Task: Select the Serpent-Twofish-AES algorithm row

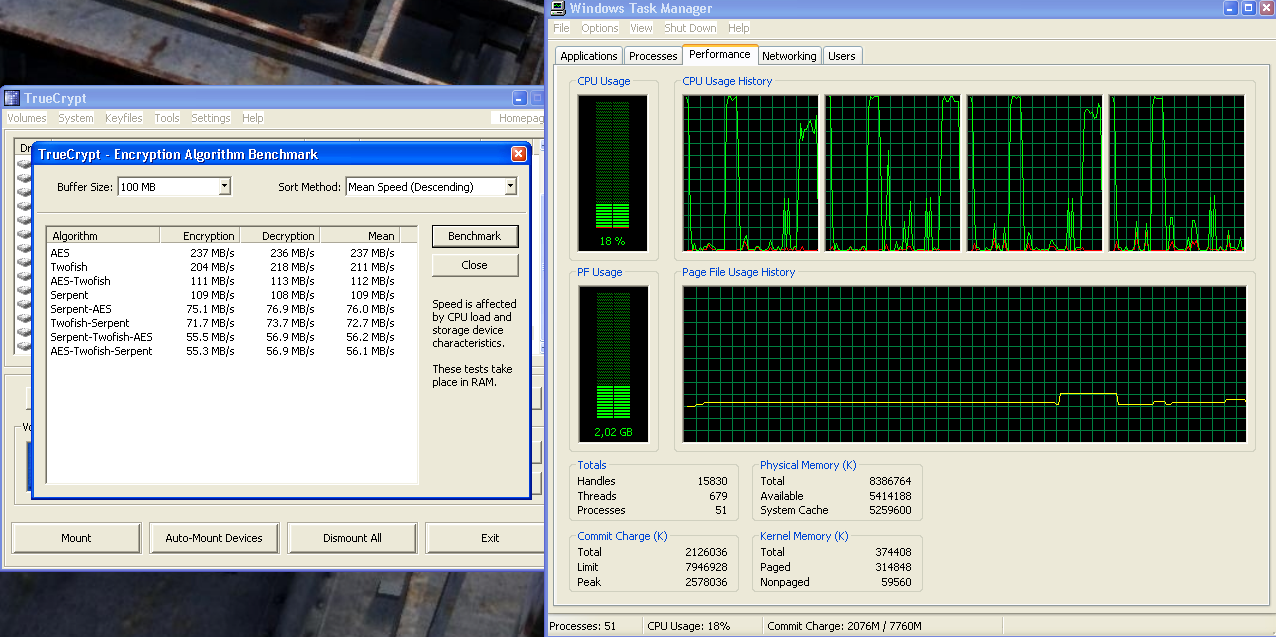Action: coord(232,337)
